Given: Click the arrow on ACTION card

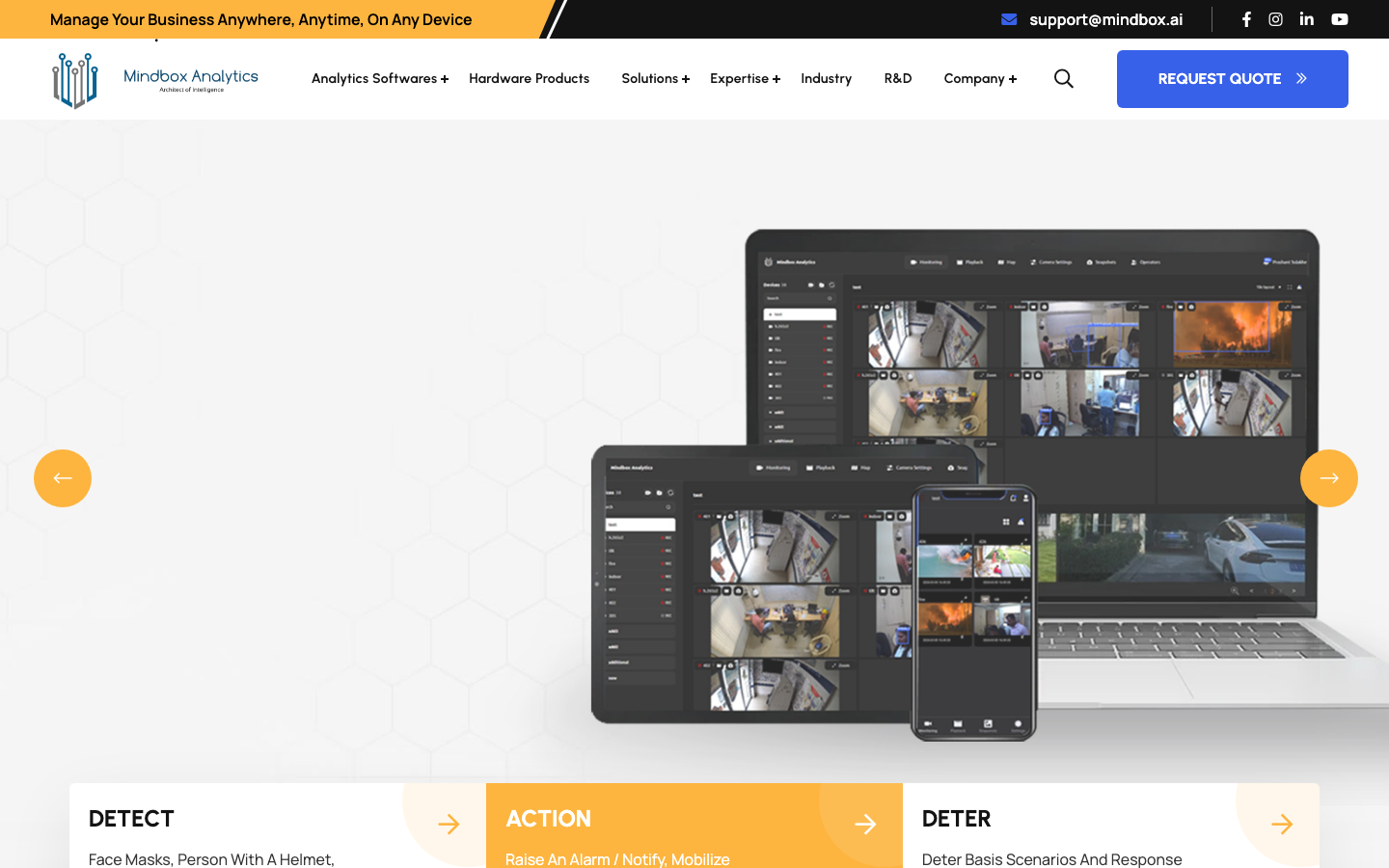Looking at the screenshot, I should (865, 825).
